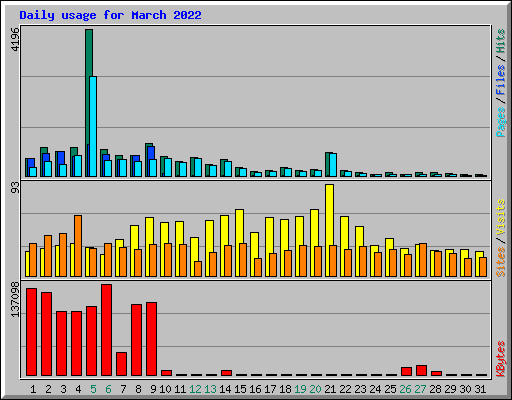Click the 93 axis label

pos(15,188)
